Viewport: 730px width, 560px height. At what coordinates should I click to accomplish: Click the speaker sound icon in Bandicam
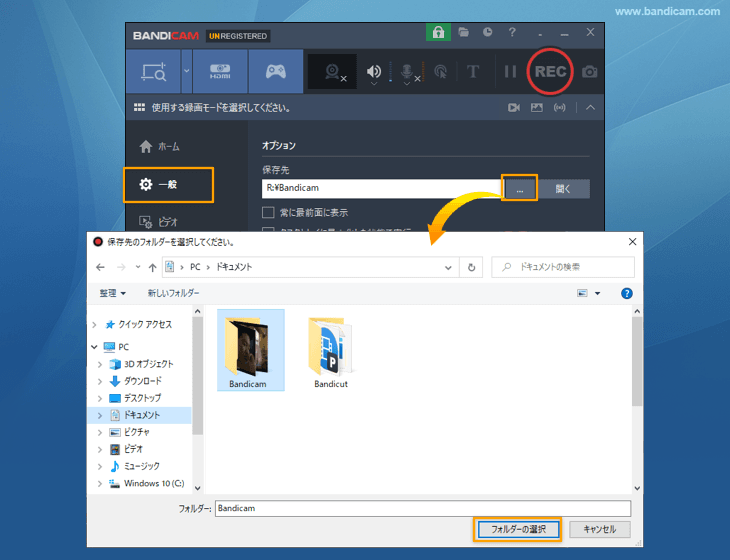[373, 72]
